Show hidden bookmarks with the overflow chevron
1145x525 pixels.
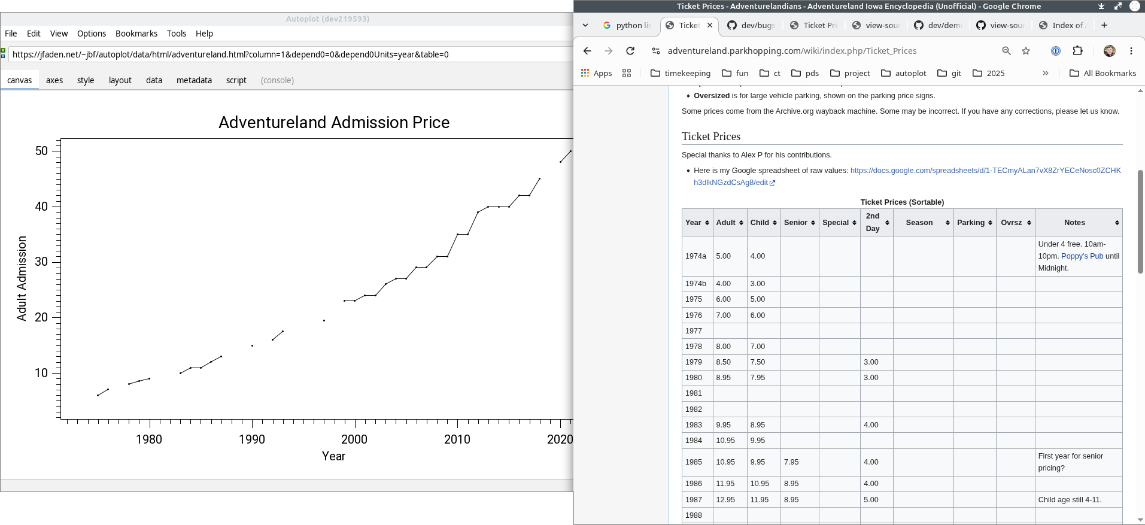click(x=1045, y=73)
